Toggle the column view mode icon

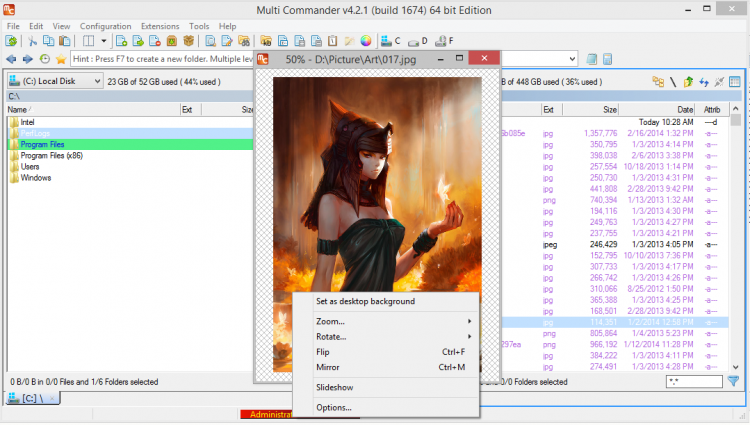pyautogui.click(x=735, y=82)
